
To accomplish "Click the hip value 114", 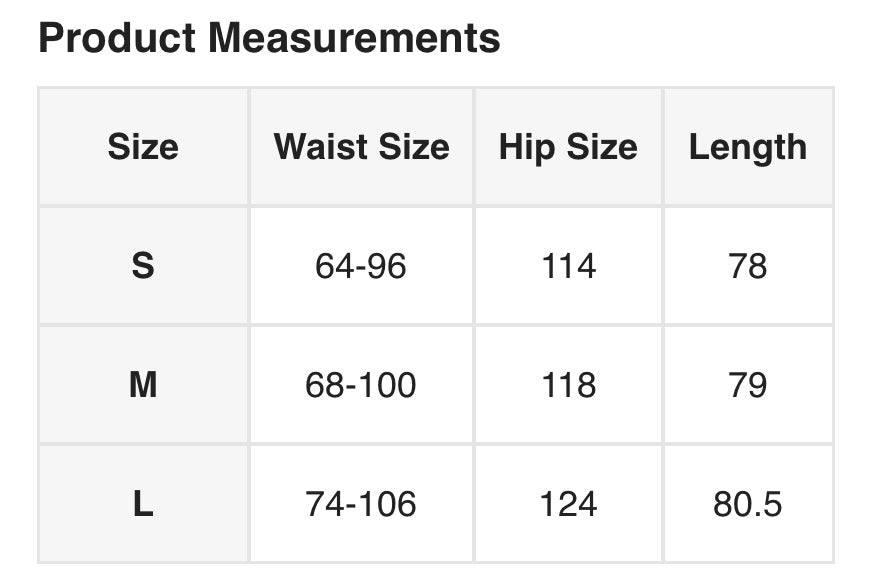I will 568,266.
